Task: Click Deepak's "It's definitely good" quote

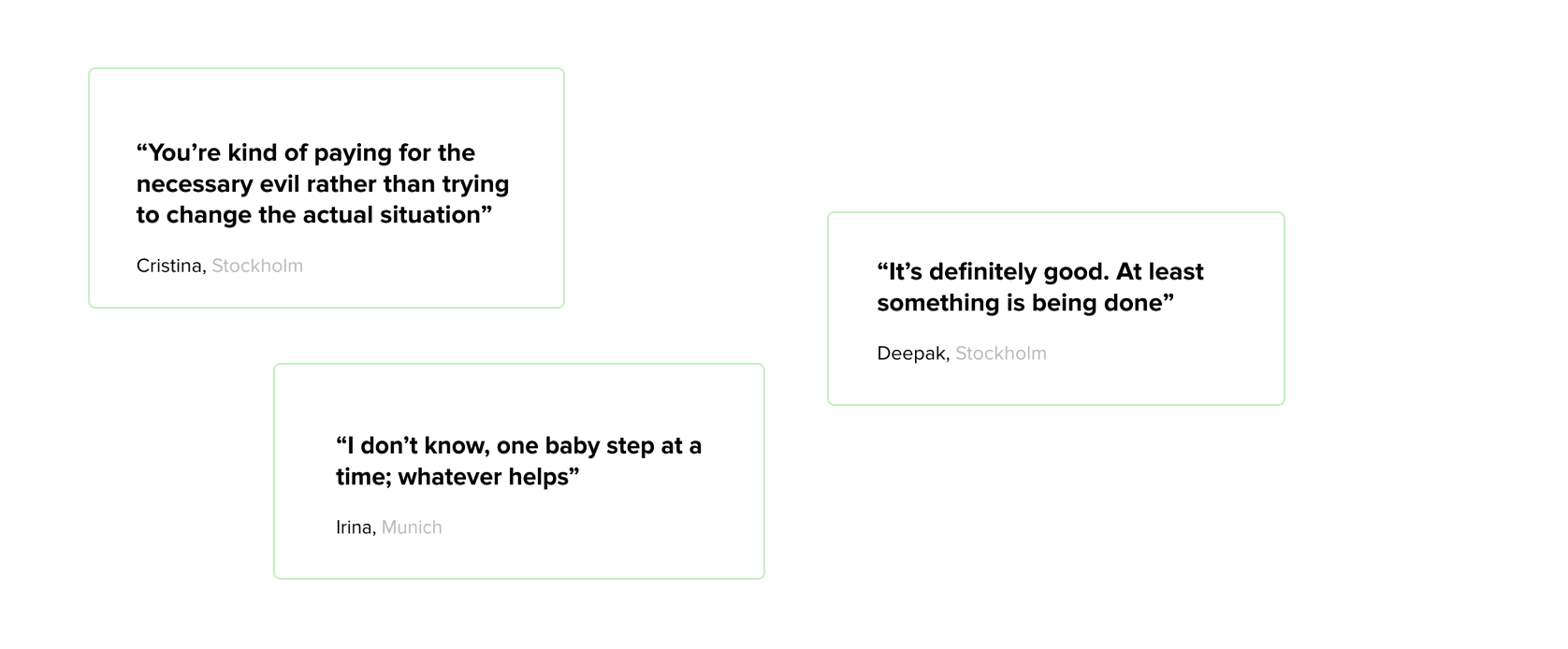Action: click(1039, 286)
